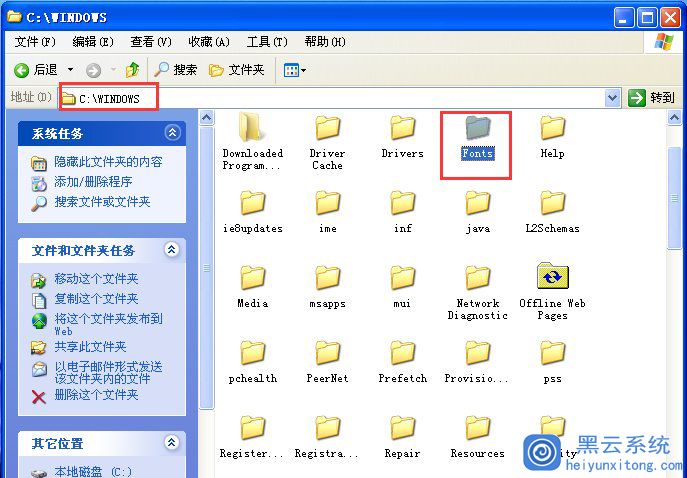Open the 文件(F) menu
This screenshot has width=687, height=478.
(35, 42)
